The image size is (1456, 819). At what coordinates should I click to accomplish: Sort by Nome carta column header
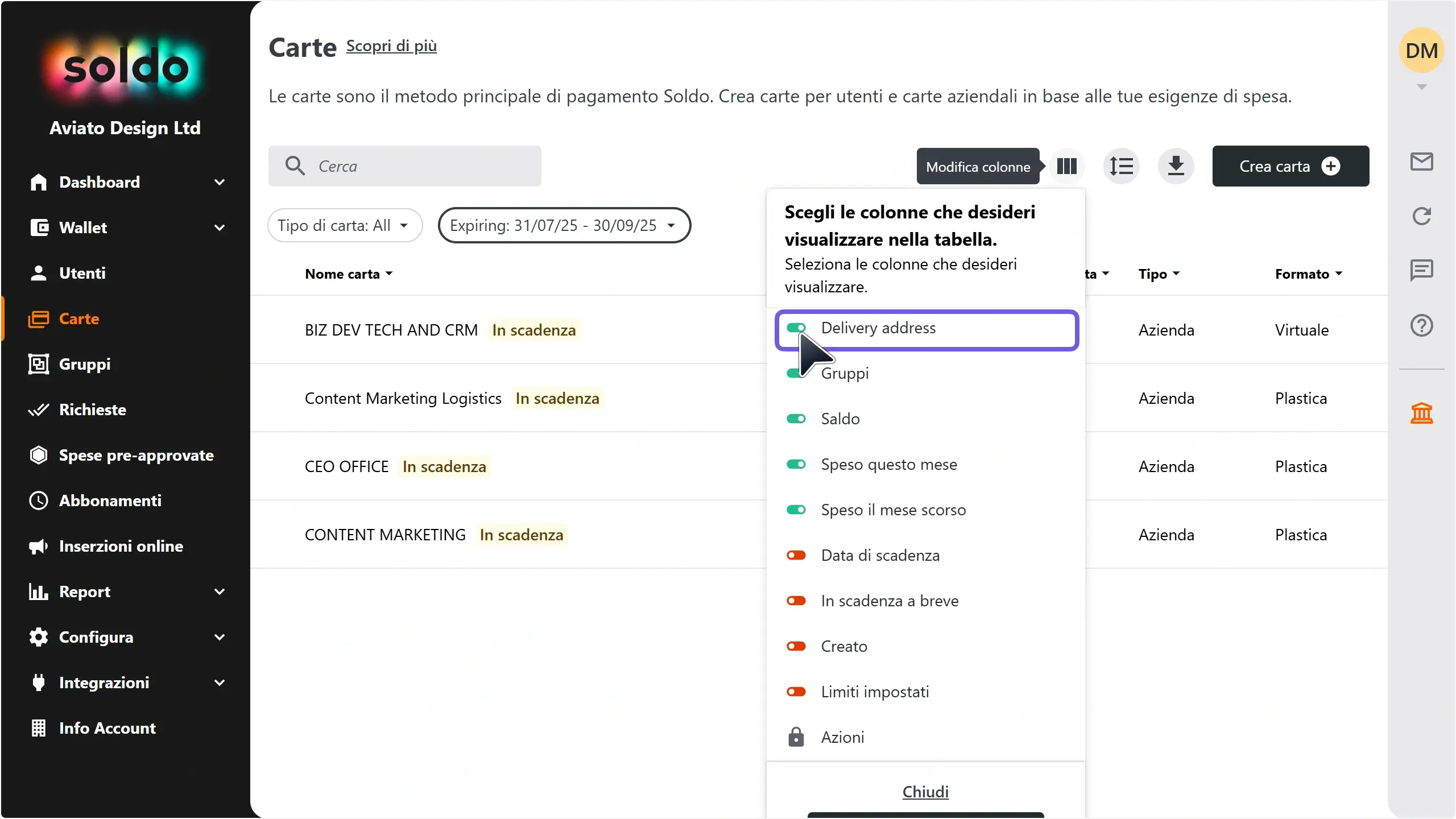tap(348, 274)
